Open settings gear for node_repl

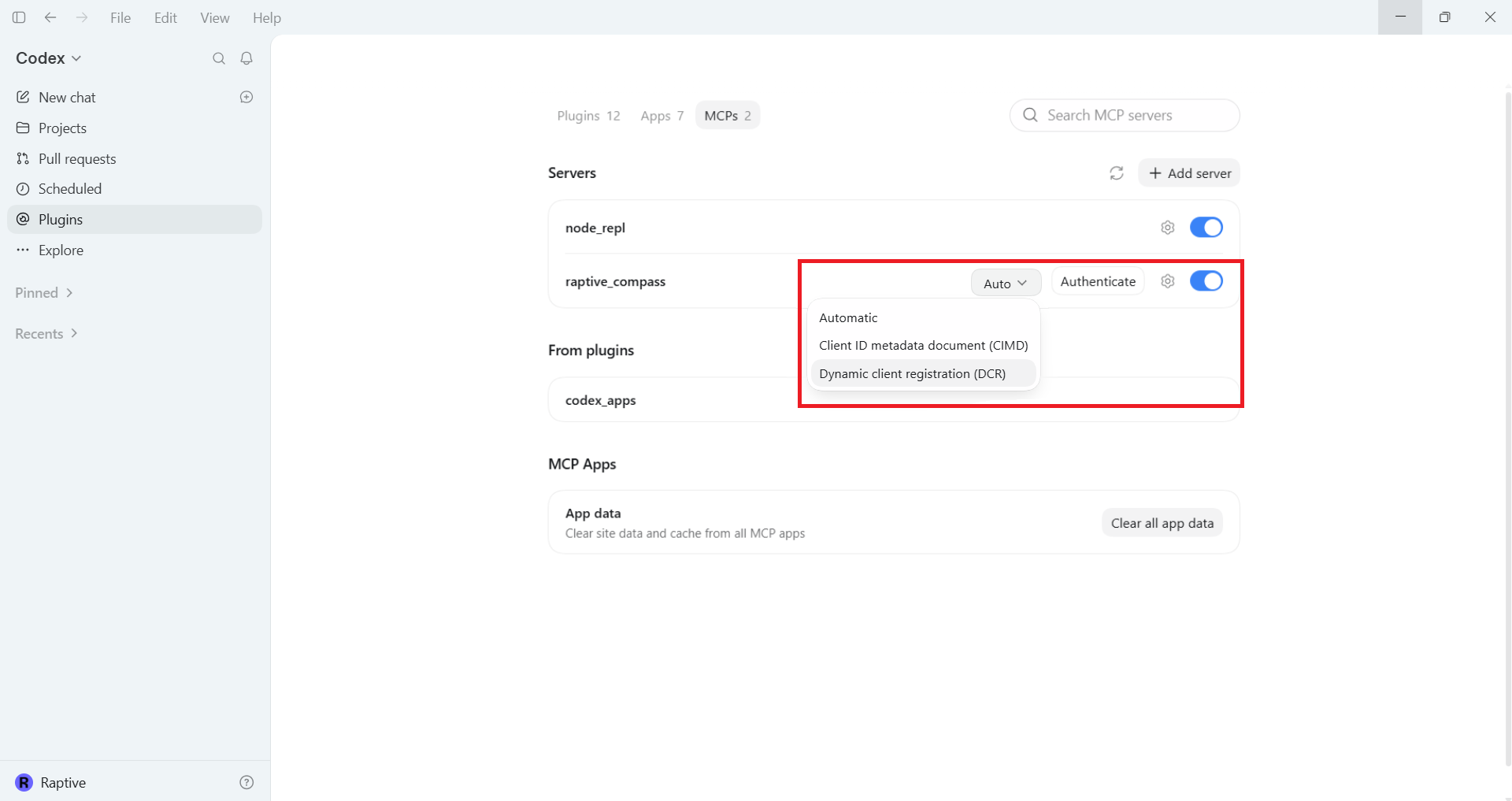[x=1168, y=228]
